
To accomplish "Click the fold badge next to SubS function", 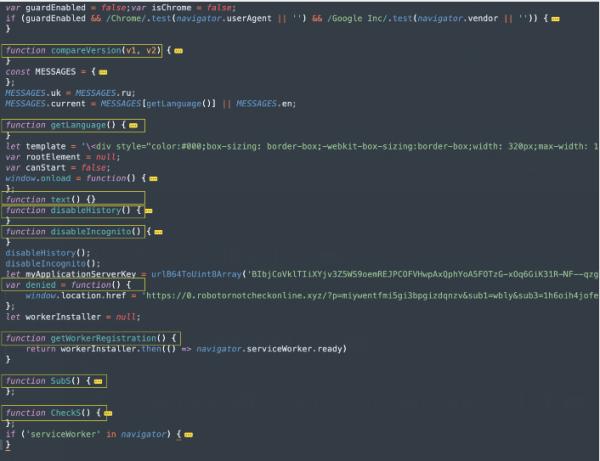I will (97, 381).
